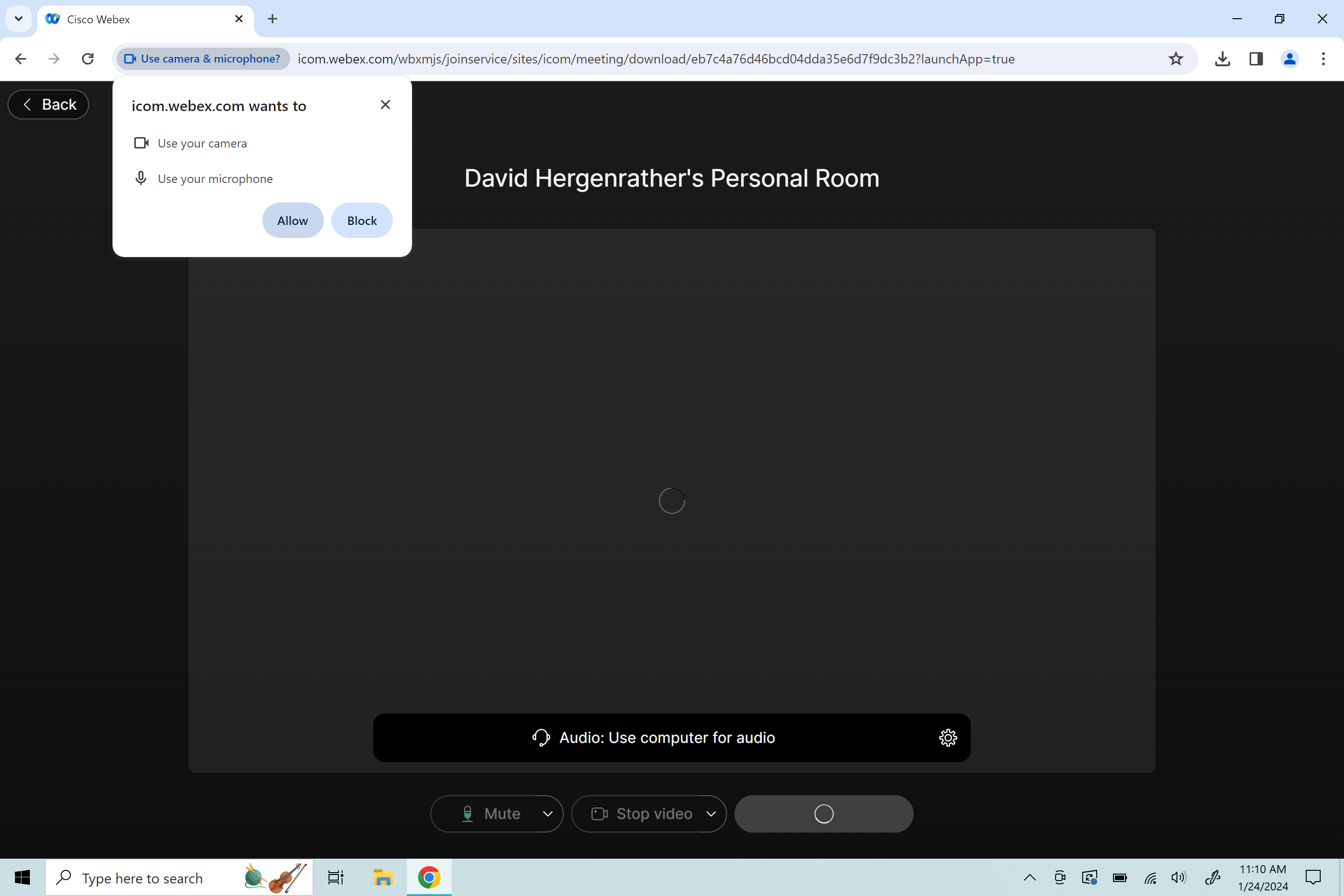The width and height of the screenshot is (1344, 896).
Task: Click 'Use camera & microphone?' chip
Action: click(203, 59)
